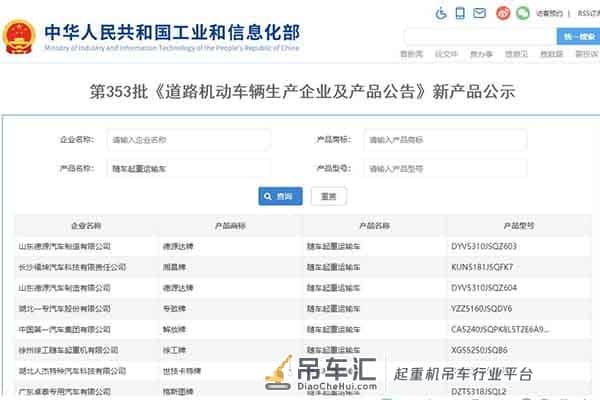Click 随车起重运输车 in the KUN5181JSQFX7 row
The height and width of the screenshot is (400, 600).
[333, 267]
